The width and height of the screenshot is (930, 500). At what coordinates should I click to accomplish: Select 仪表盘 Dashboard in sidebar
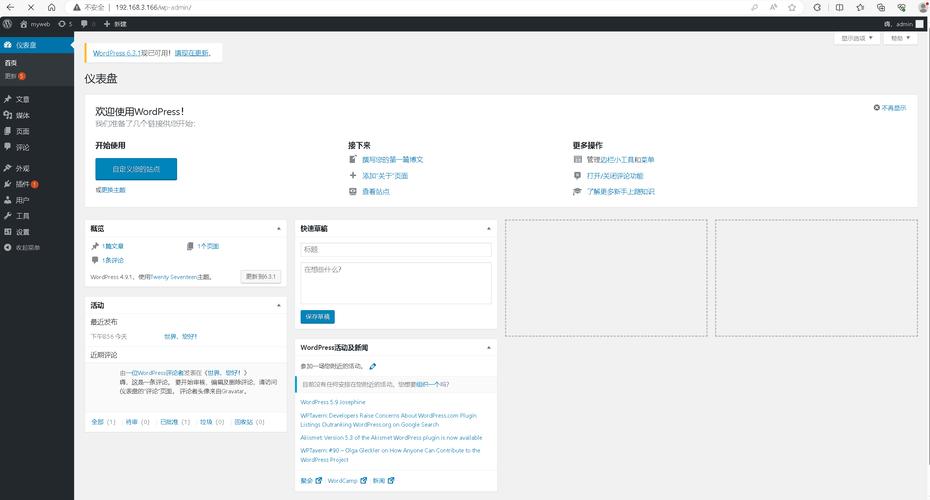pyautogui.click(x=37, y=45)
